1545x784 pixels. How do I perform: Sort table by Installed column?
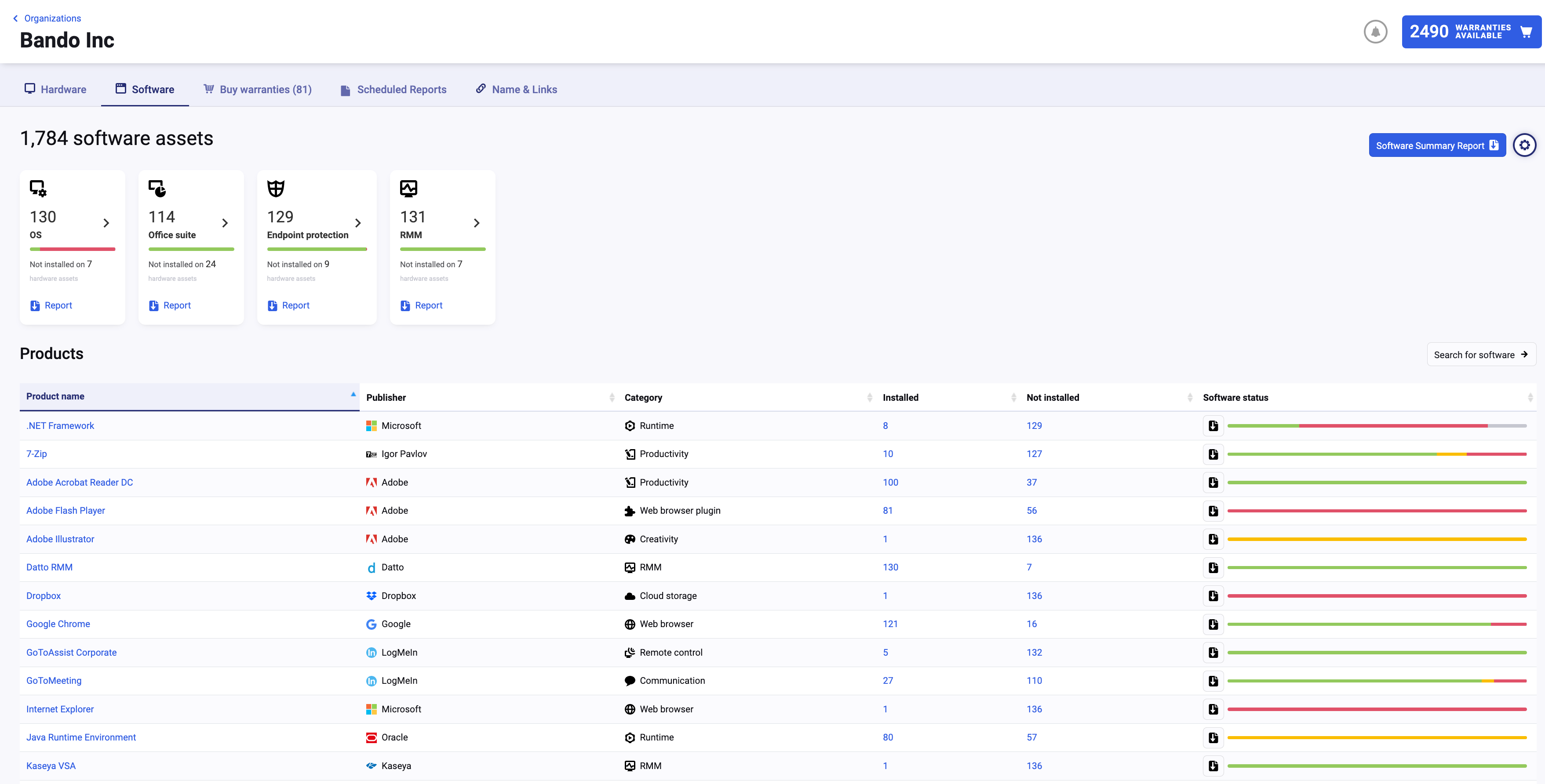tap(948, 397)
